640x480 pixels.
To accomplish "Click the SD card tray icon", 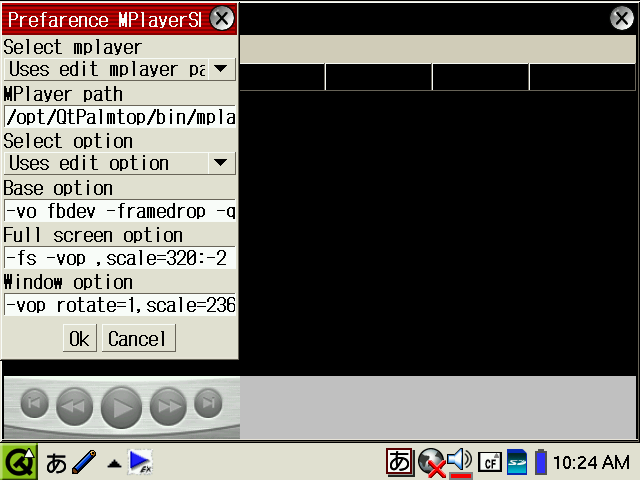I will click(x=517, y=462).
